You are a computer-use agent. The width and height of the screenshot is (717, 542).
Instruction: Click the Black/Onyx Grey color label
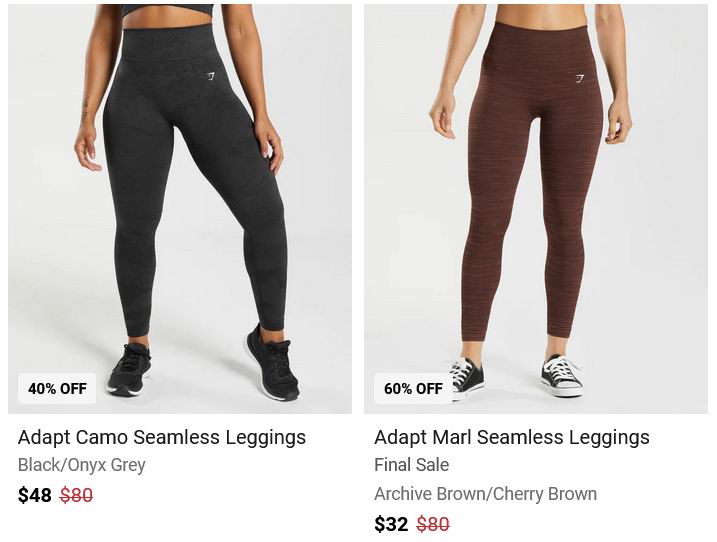coord(81,465)
